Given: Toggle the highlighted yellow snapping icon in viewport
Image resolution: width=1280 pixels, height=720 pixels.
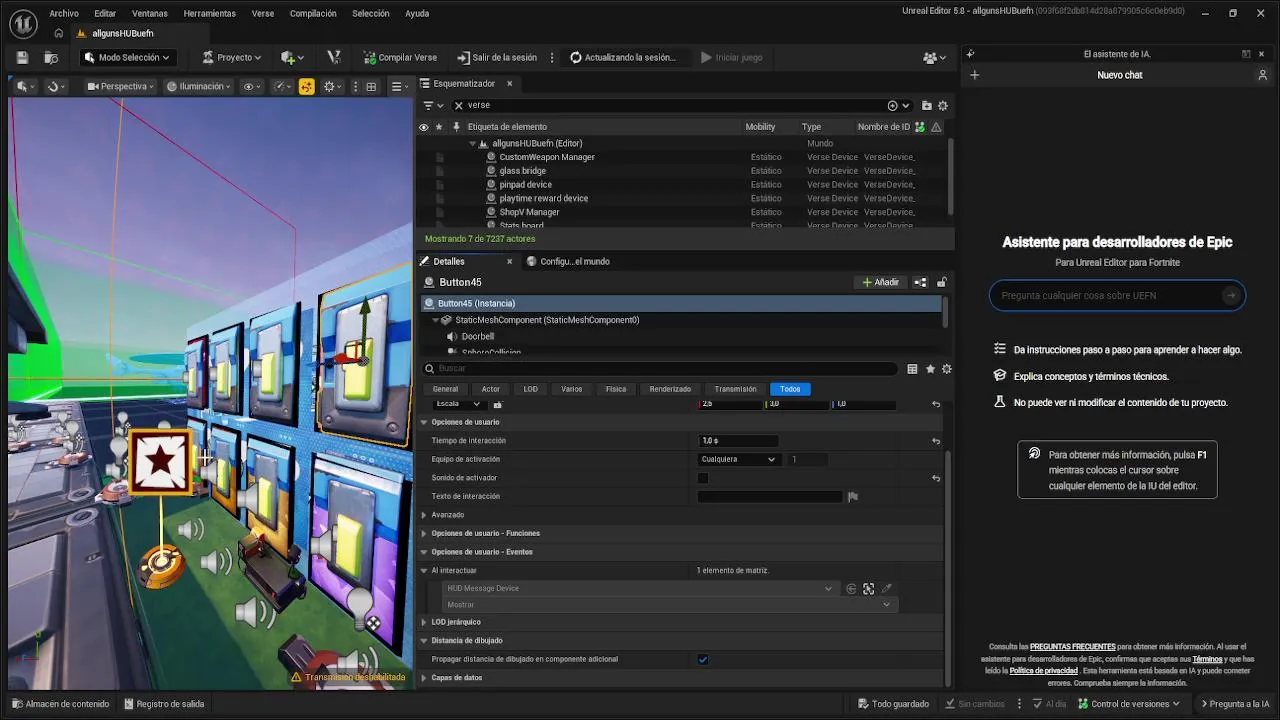Looking at the screenshot, I should tap(306, 86).
